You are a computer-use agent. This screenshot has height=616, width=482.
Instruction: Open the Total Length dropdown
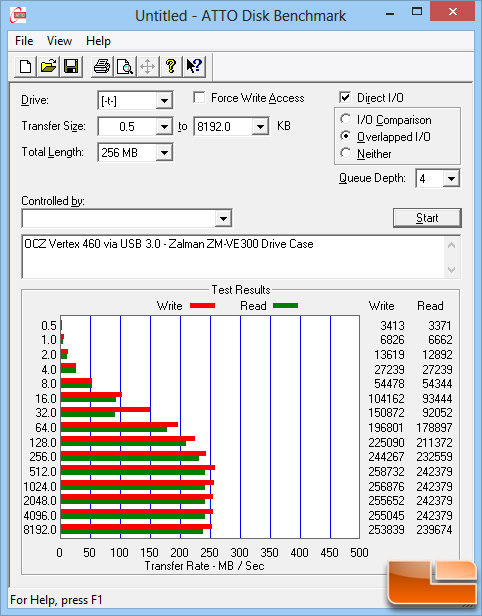click(164, 153)
